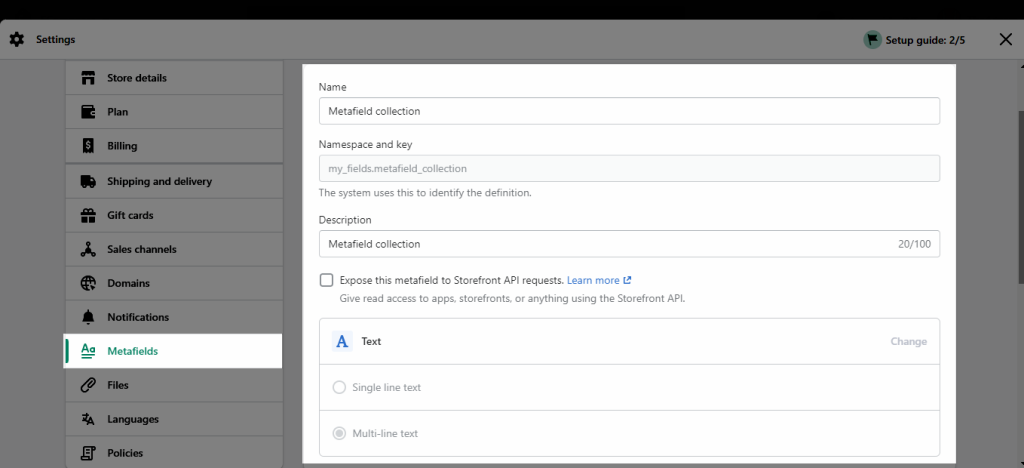Image resolution: width=1024 pixels, height=468 pixels.
Task: Click into the Description text field
Action: 629,243
